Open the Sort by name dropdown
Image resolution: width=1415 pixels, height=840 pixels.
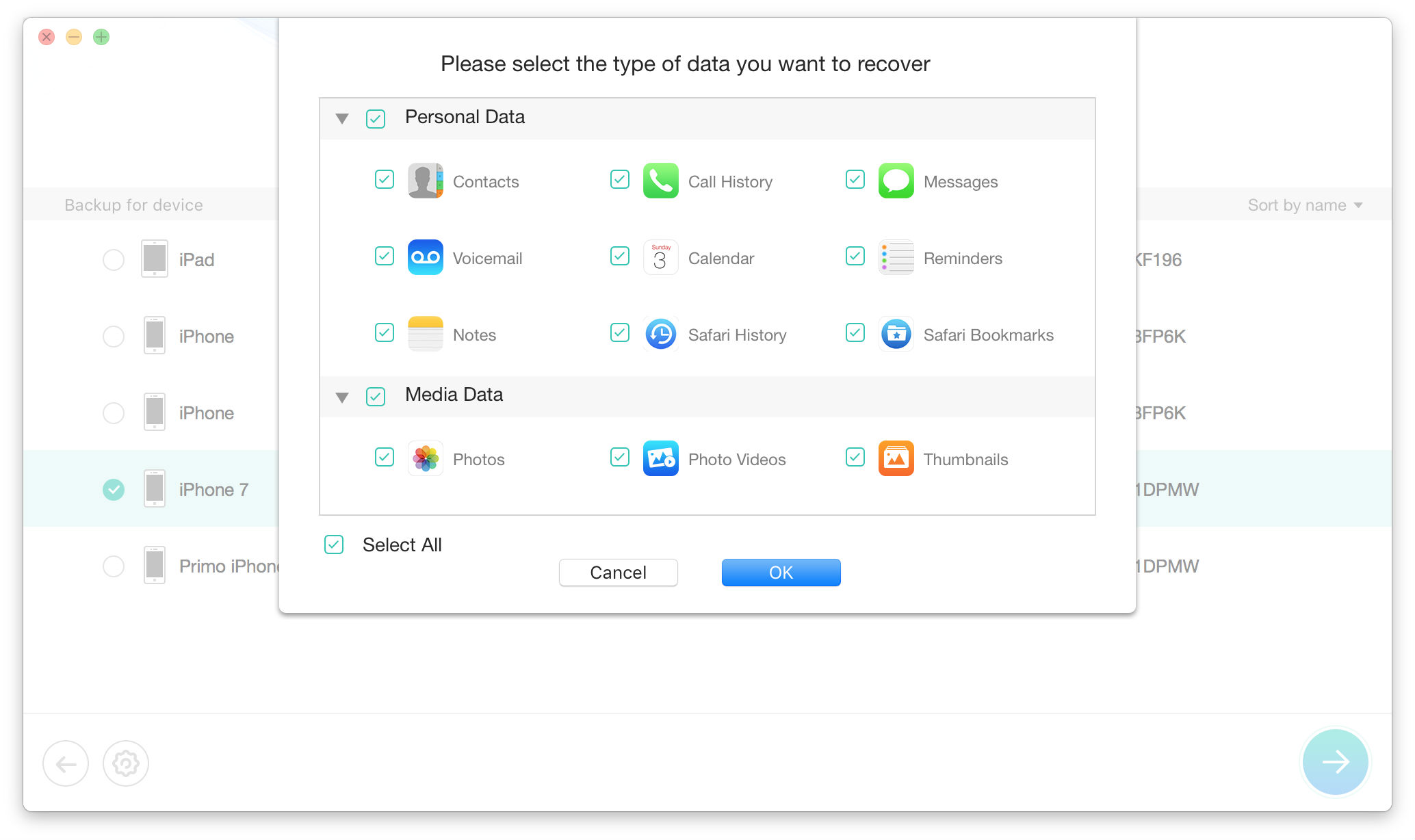[x=1304, y=205]
